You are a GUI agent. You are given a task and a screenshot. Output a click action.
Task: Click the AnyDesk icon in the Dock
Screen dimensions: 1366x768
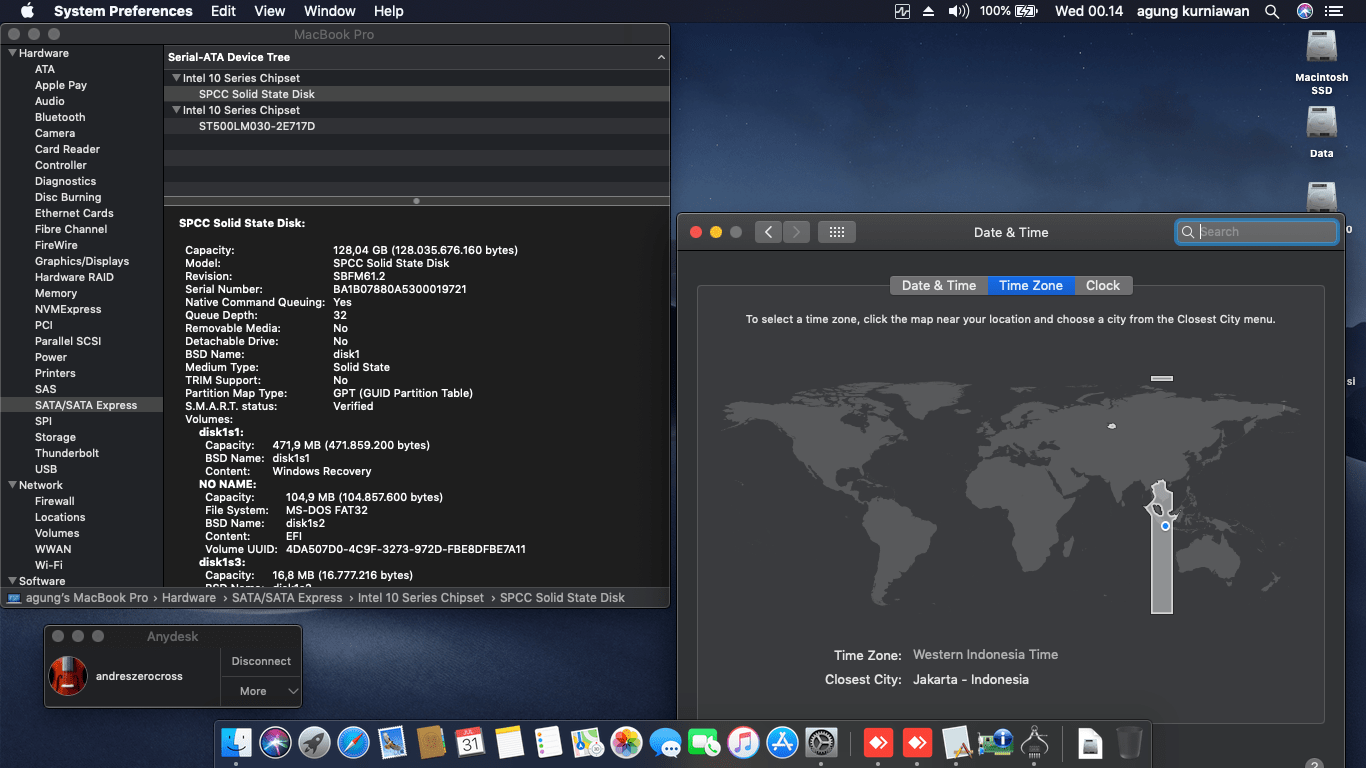[x=878, y=743]
